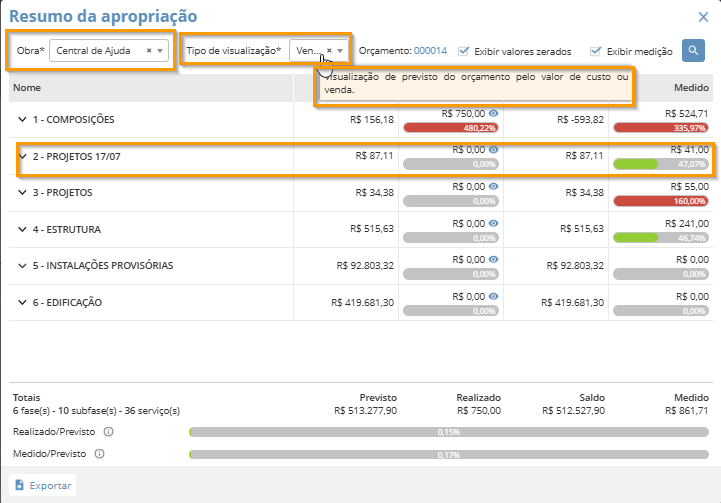Click info icon beside Medido/Previsto
Viewport: 721px width, 503px height.
[x=99, y=453]
